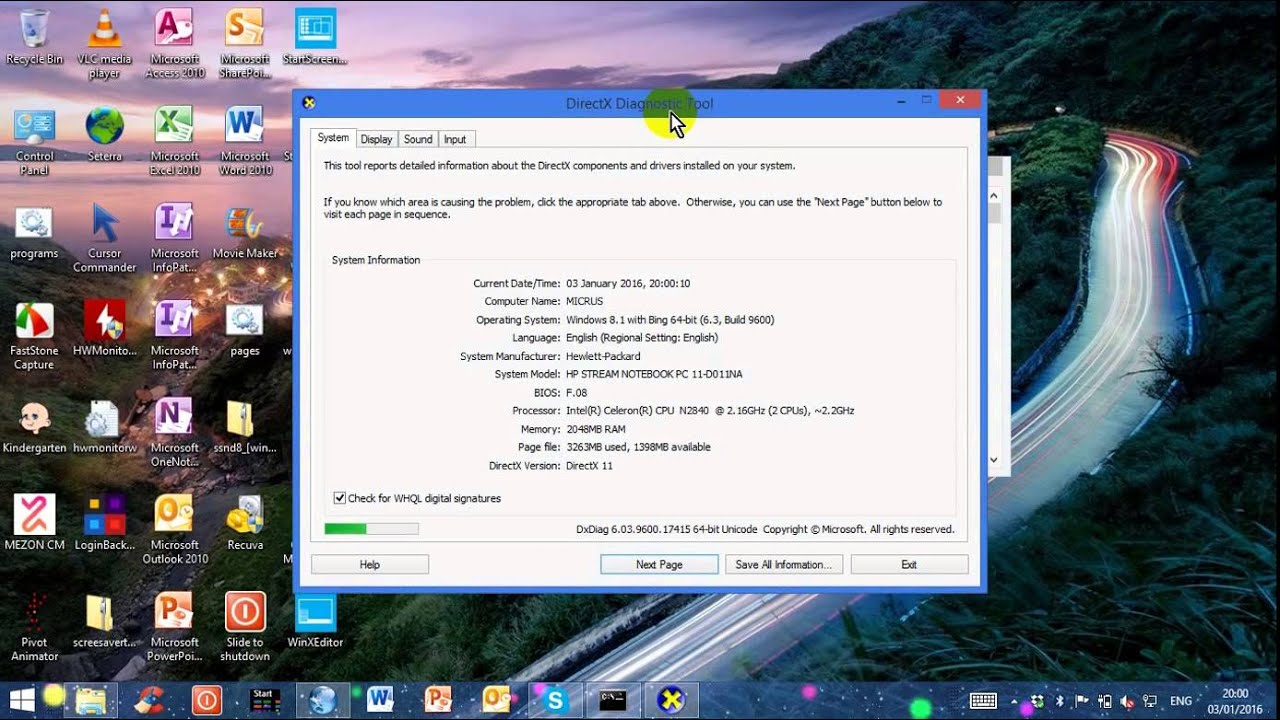1280x720 pixels.
Task: Open Movie Maker desktop icon
Action: tap(245, 232)
